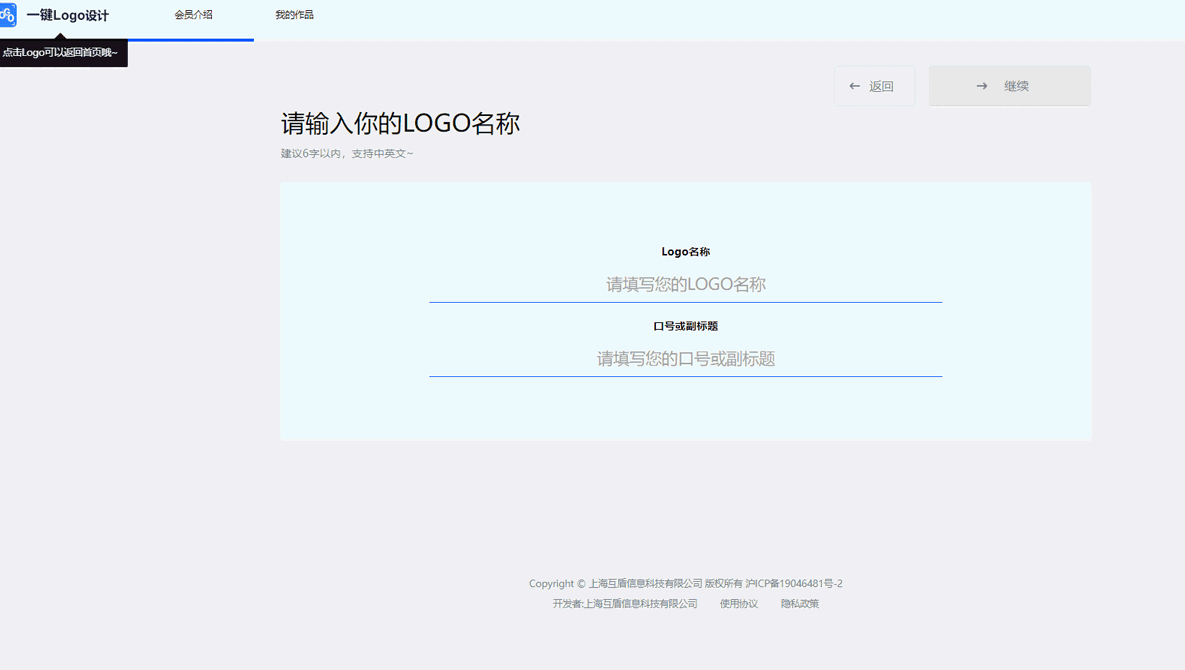
Task: Click the 请填写您的LOGO名称 placeholder area
Action: (x=685, y=284)
